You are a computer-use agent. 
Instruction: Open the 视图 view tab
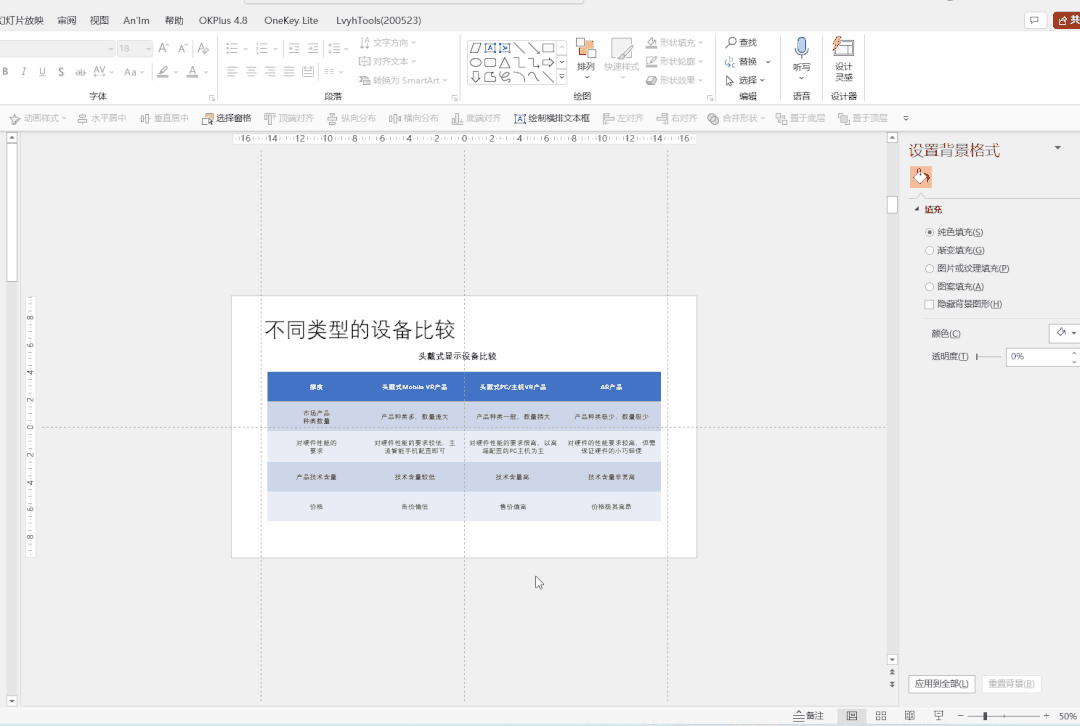(99, 21)
